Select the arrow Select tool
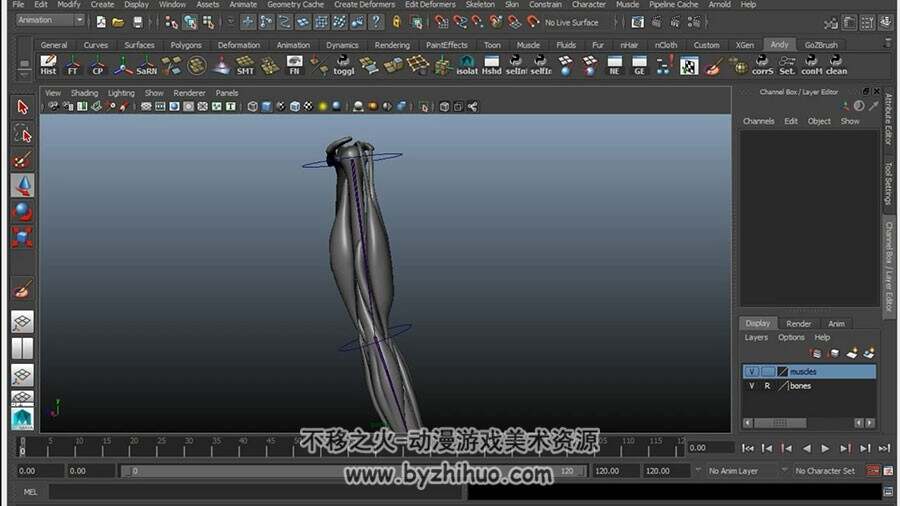 tap(22, 107)
